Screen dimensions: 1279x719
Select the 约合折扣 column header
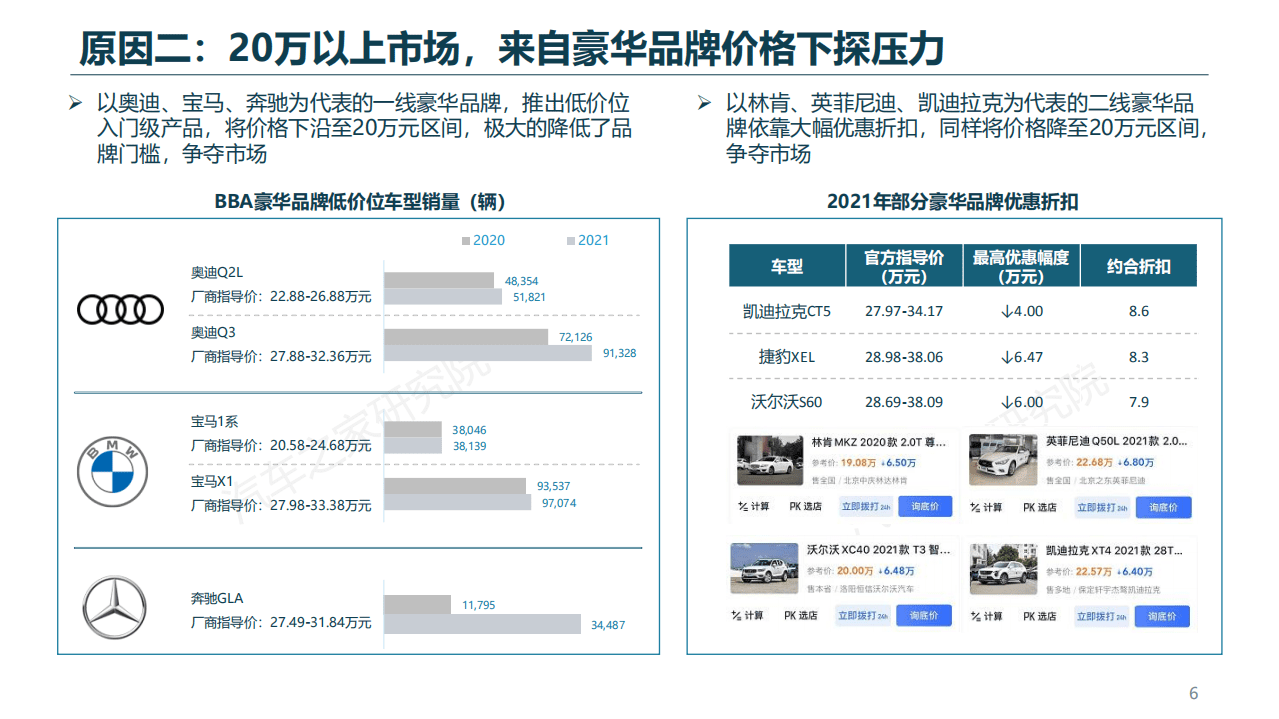point(1137,265)
